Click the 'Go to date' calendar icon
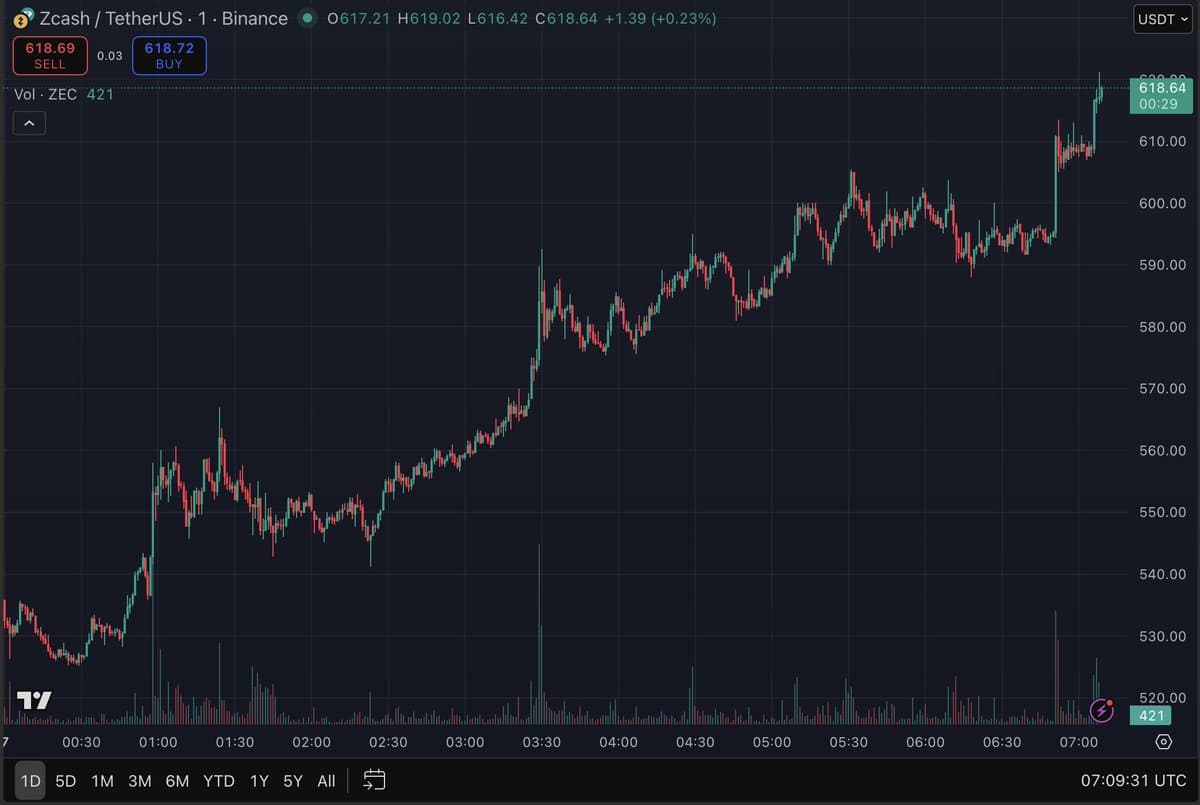 [x=374, y=781]
